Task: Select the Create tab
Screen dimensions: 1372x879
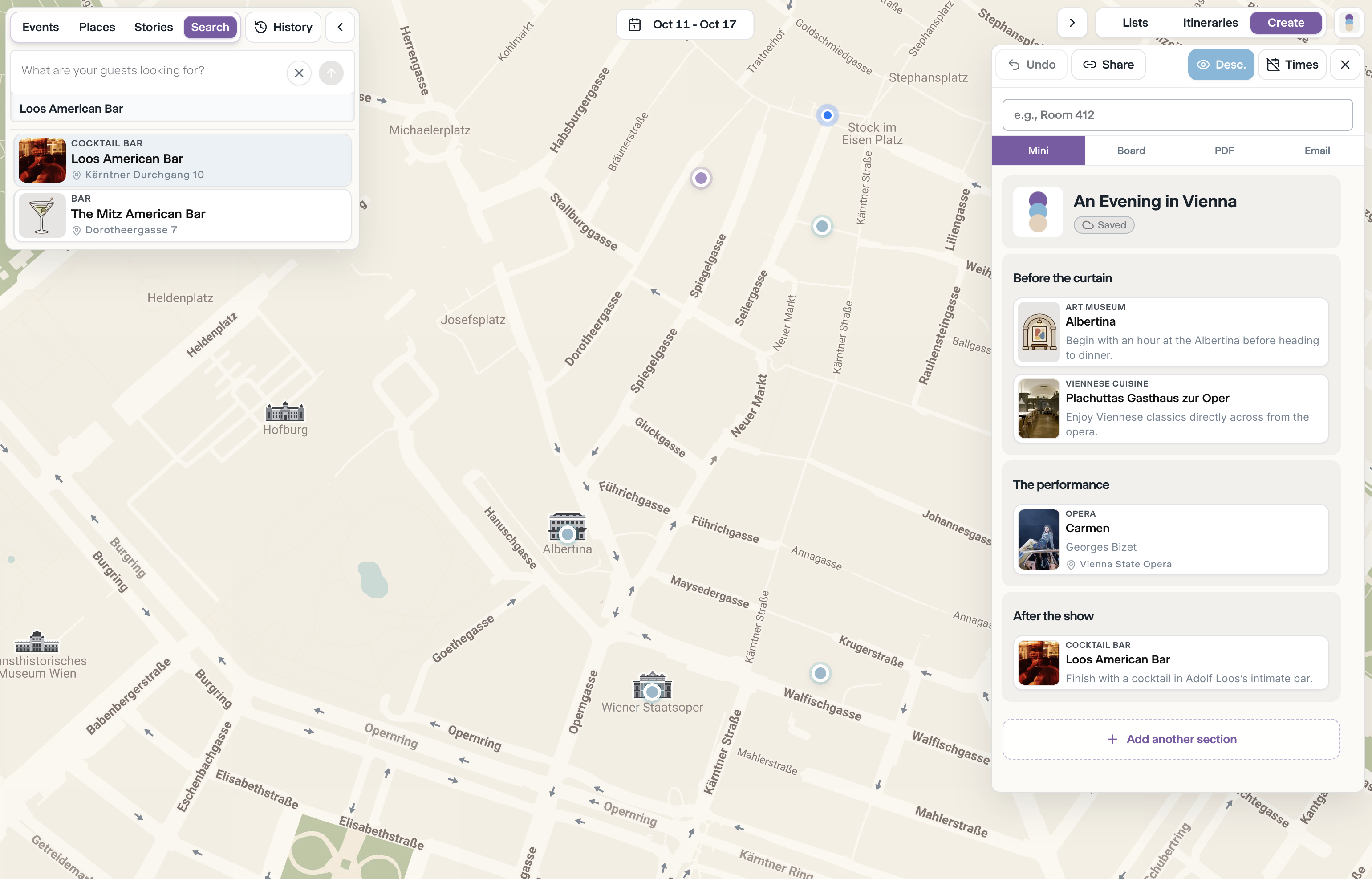Action: coord(1286,23)
